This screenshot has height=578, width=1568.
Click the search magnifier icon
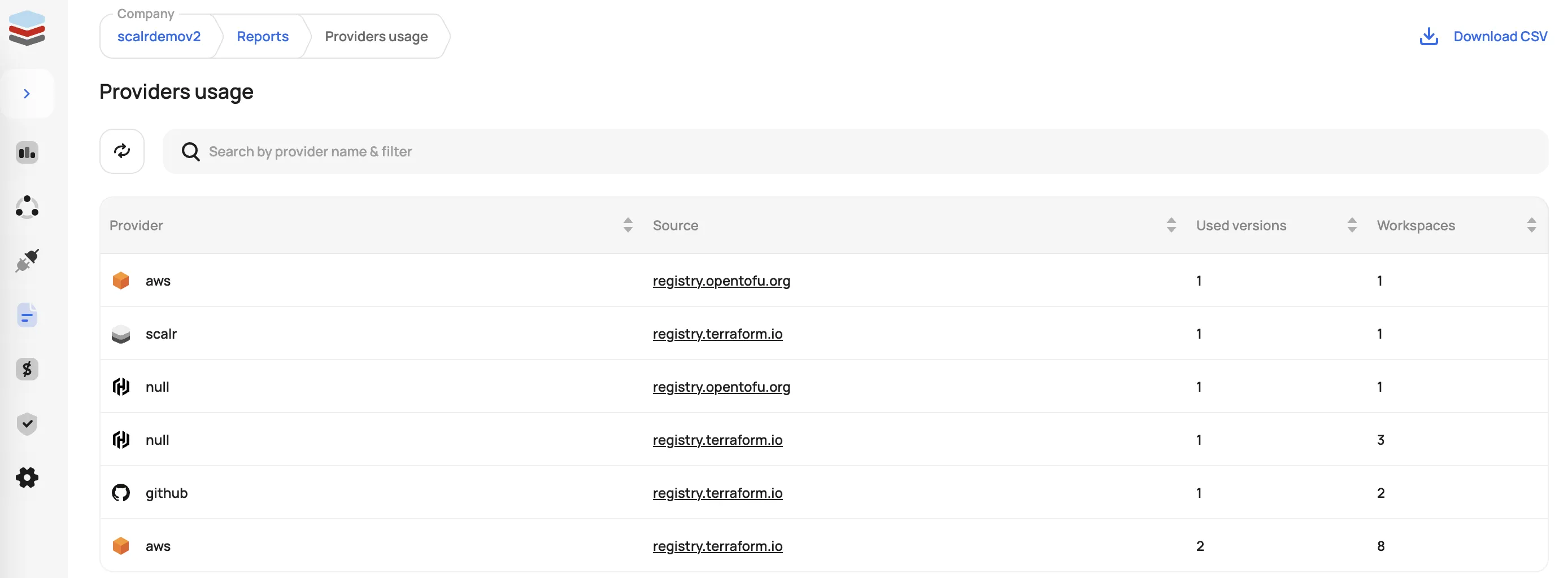coord(190,151)
